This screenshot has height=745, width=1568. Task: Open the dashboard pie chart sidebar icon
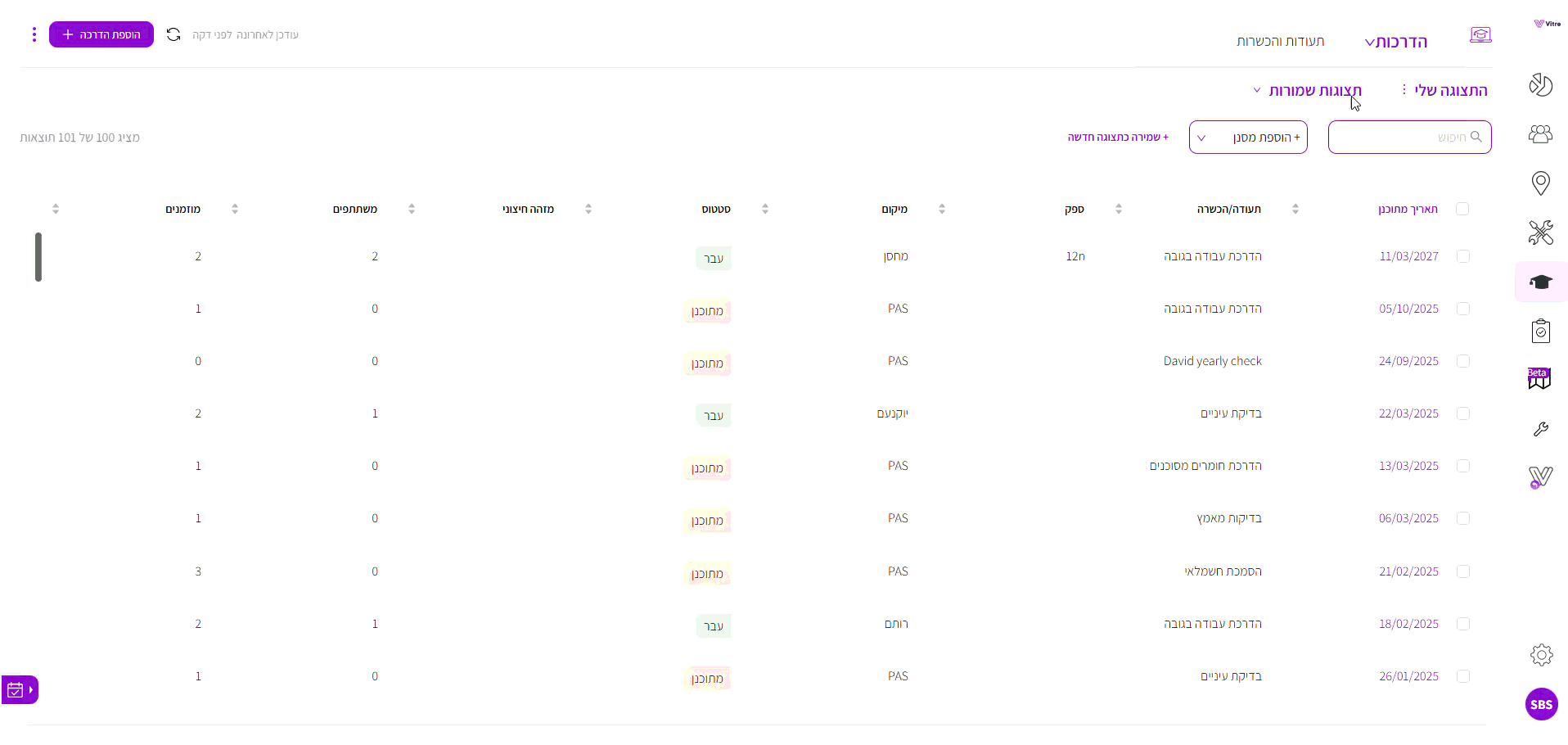pyautogui.click(x=1541, y=85)
